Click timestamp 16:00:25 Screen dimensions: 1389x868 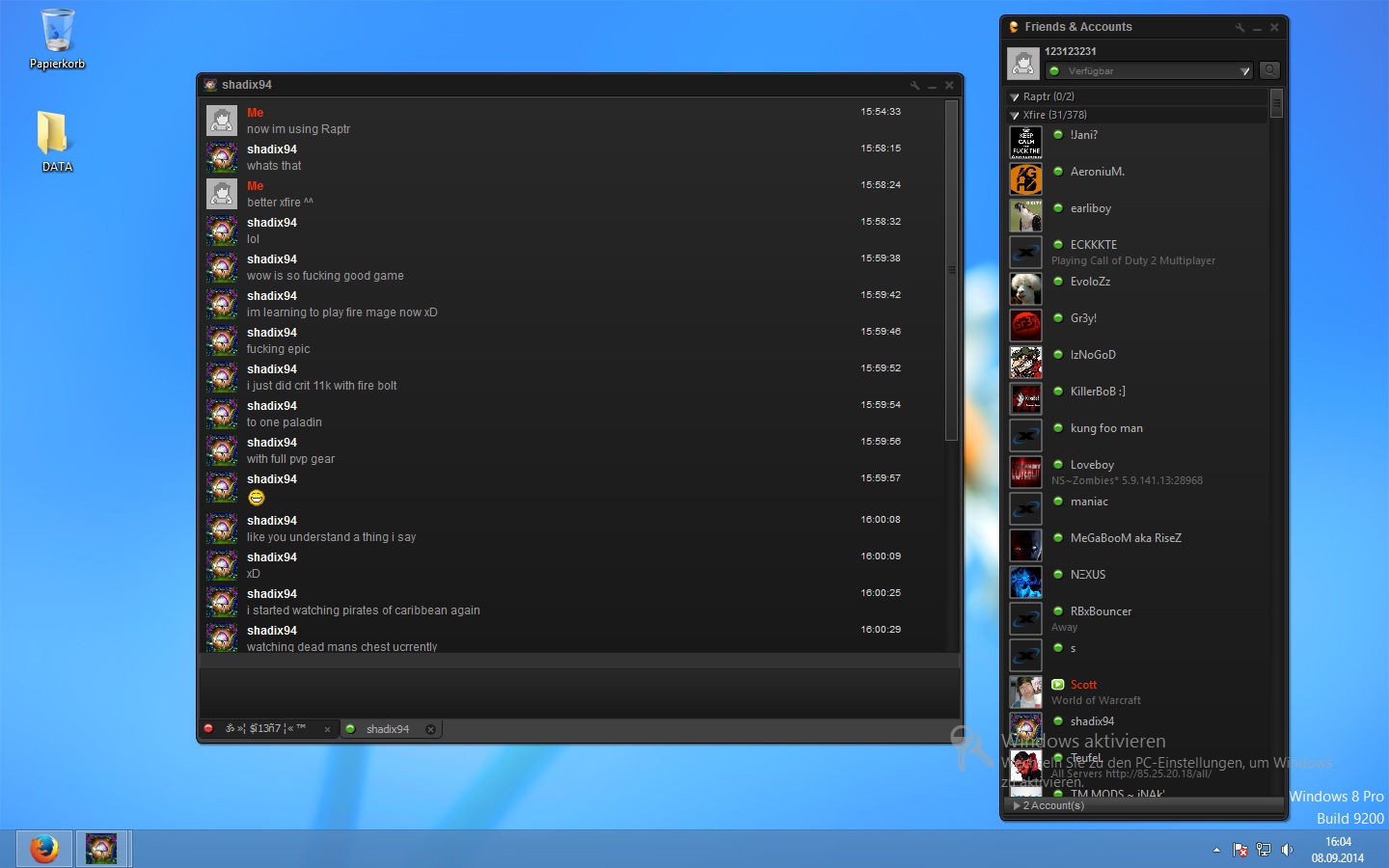tap(881, 593)
